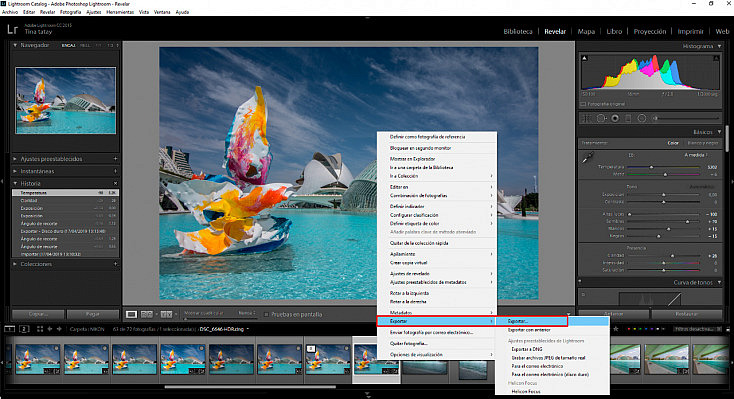Click the tone curve point adjustment icon

583,295
